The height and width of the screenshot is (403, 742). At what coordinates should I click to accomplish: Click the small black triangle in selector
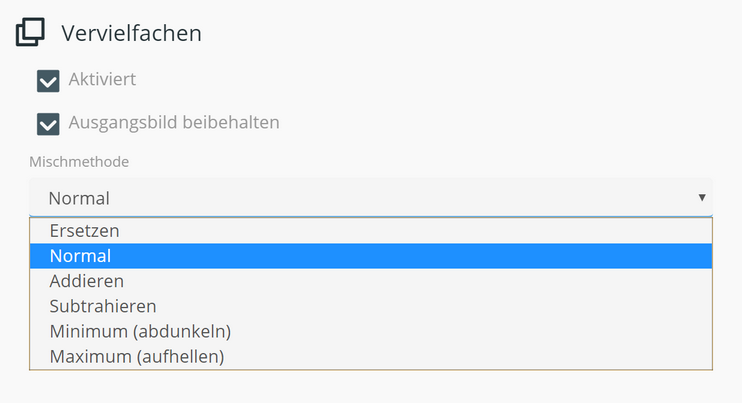tap(702, 198)
